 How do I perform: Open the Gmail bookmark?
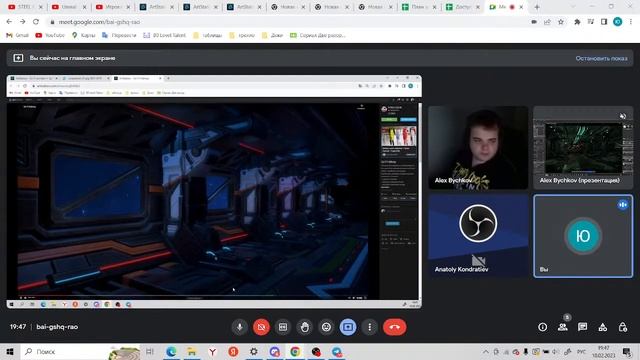point(17,36)
